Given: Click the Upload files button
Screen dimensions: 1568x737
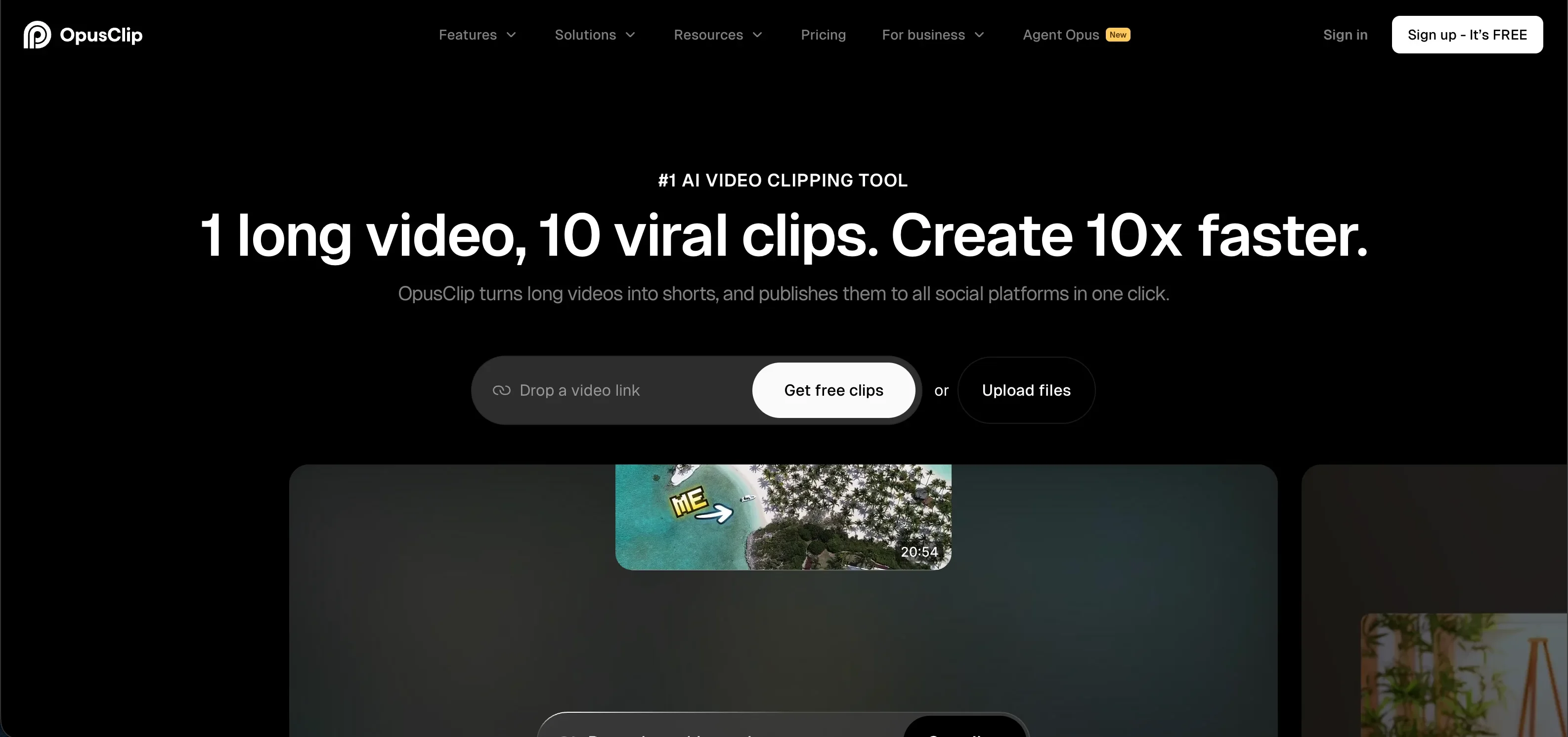Looking at the screenshot, I should [x=1026, y=390].
